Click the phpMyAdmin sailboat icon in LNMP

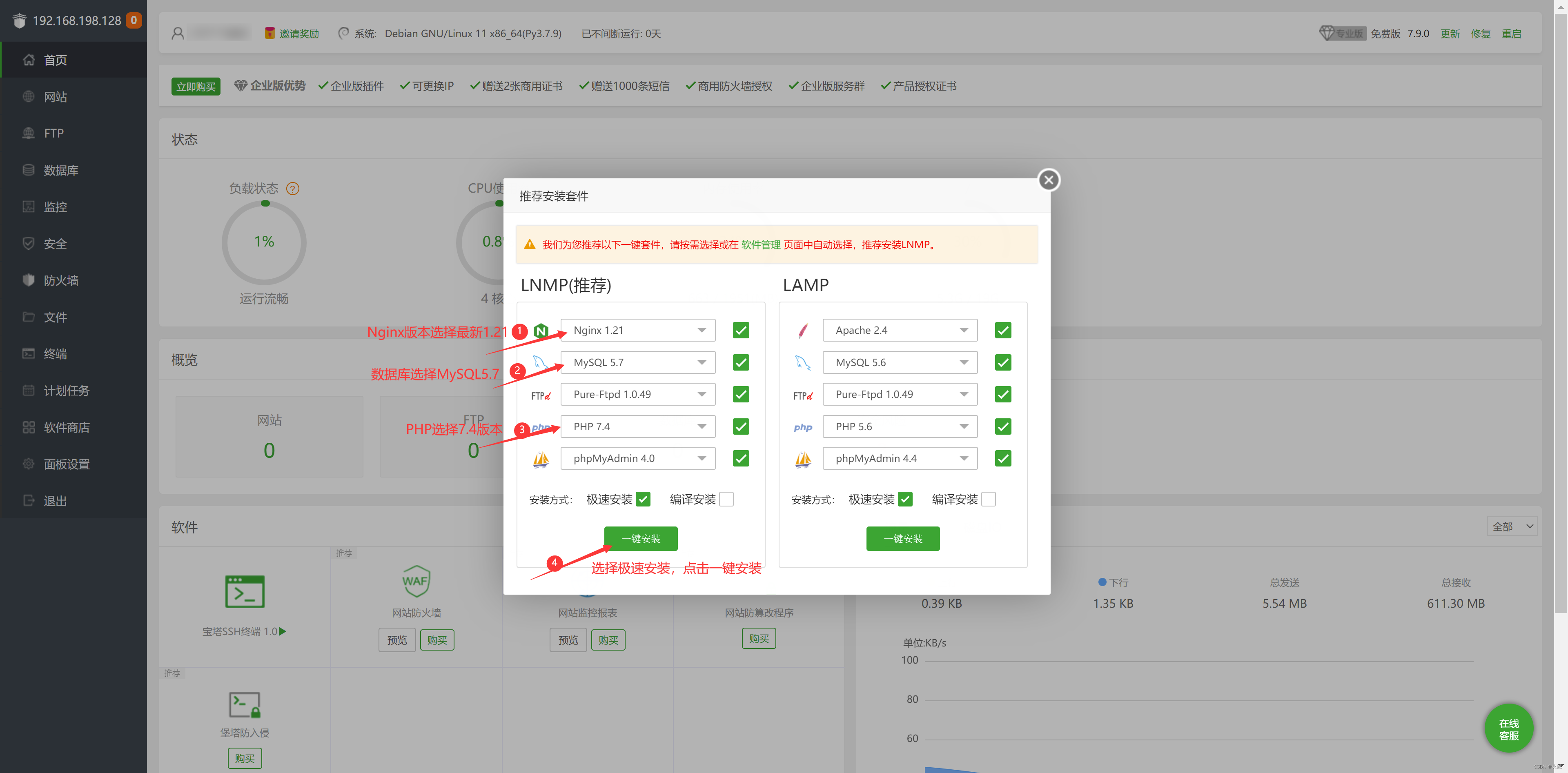[x=541, y=459]
